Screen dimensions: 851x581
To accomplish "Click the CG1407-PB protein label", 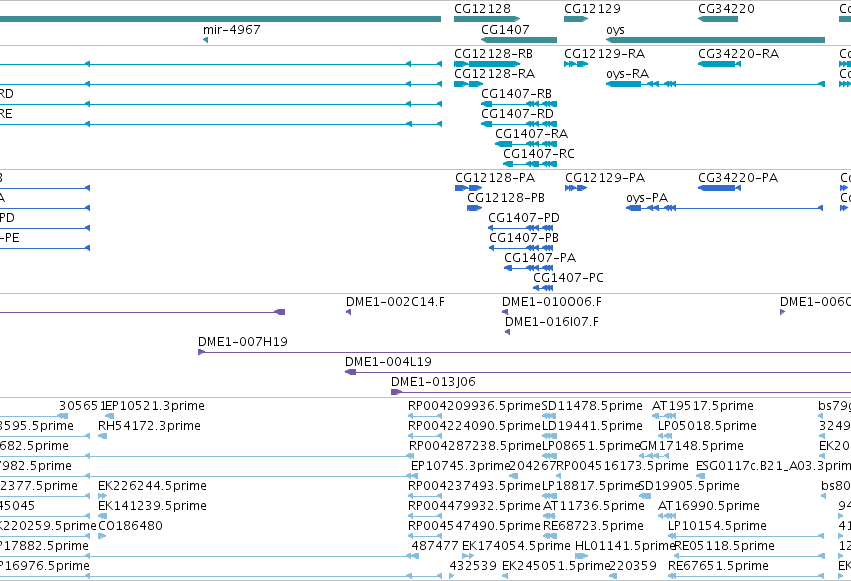I will [524, 238].
